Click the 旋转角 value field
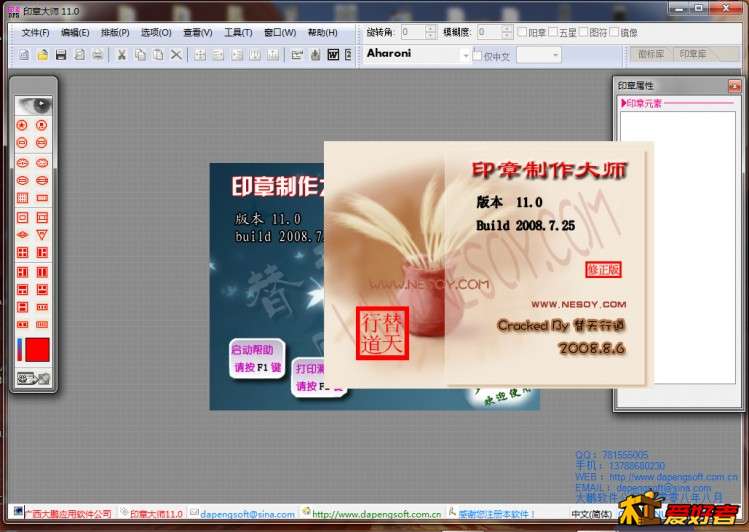 412,32
